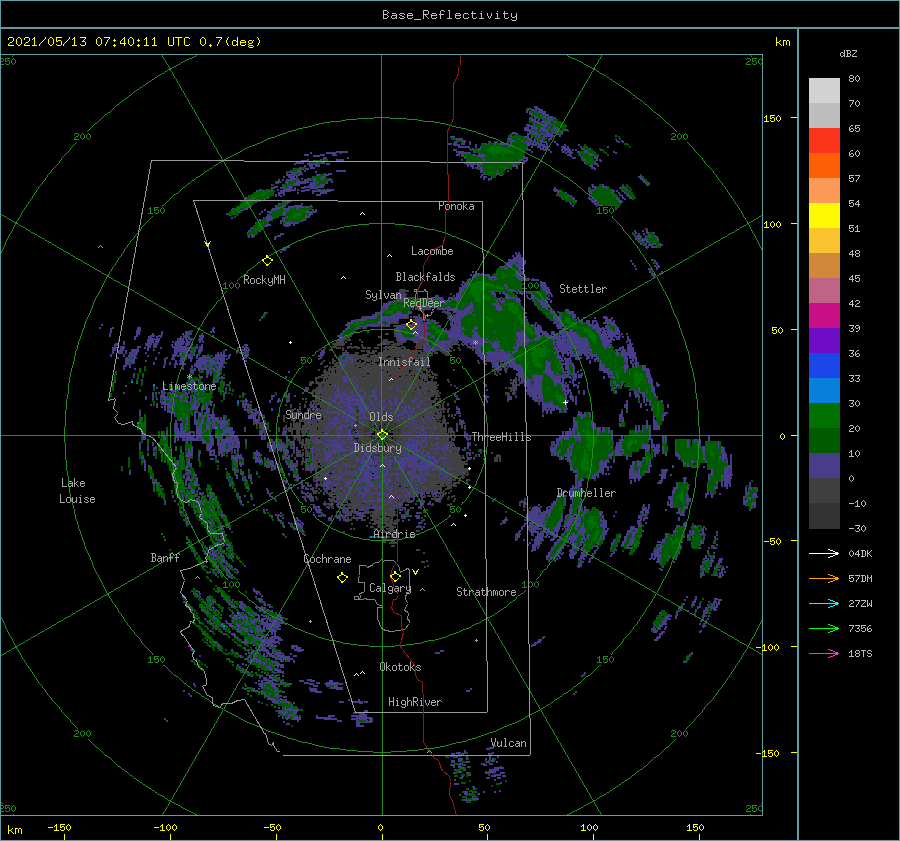Click the RockyMH label
The height and width of the screenshot is (841, 900).
[x=264, y=280]
